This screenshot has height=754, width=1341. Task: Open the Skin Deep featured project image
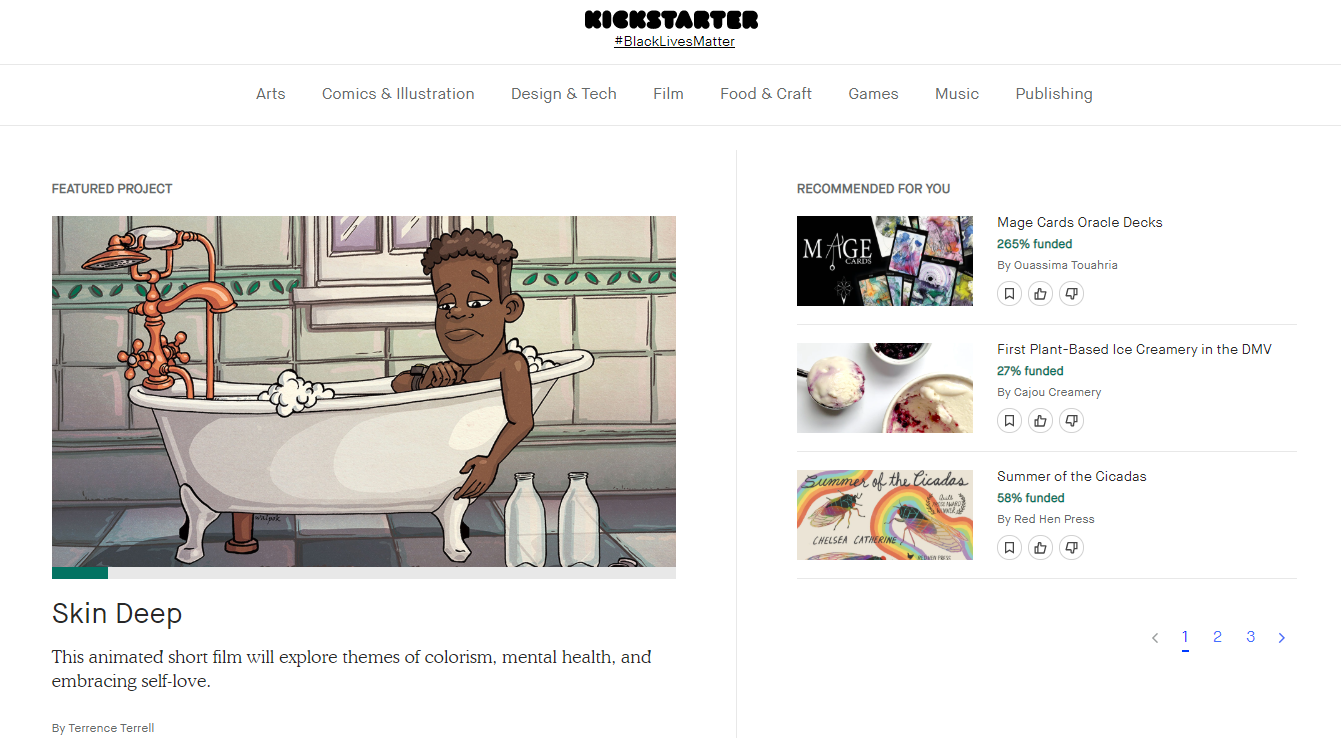[x=364, y=391]
